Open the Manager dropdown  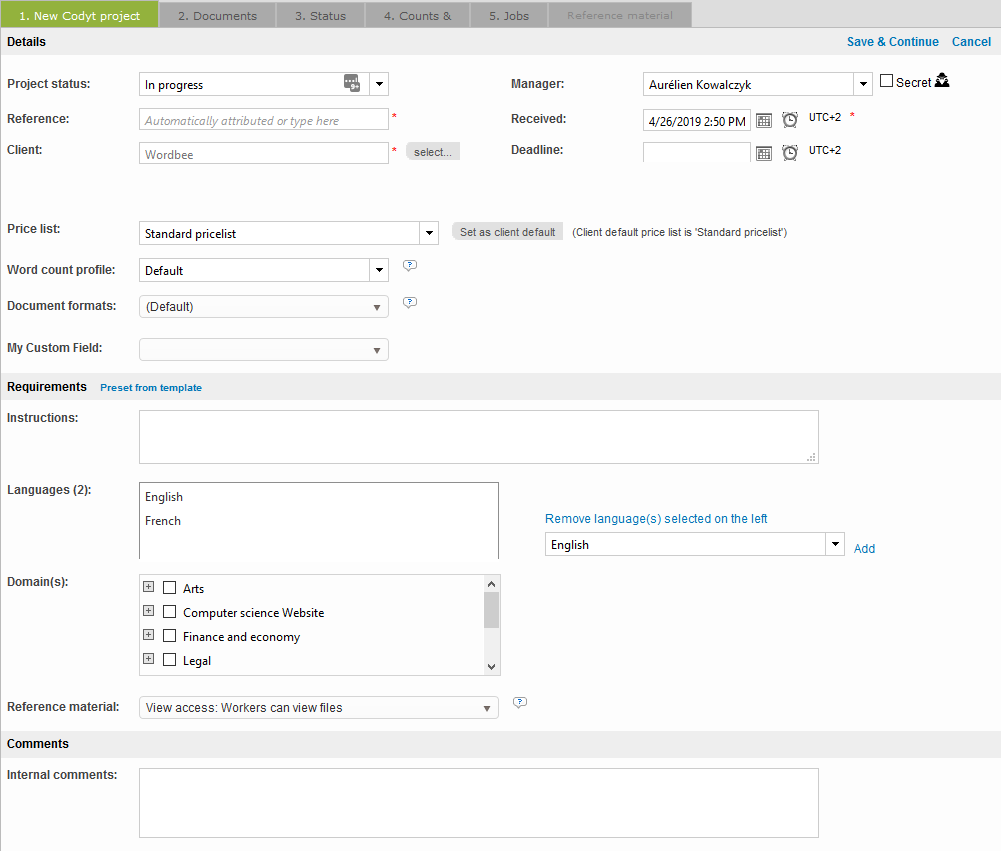point(863,85)
